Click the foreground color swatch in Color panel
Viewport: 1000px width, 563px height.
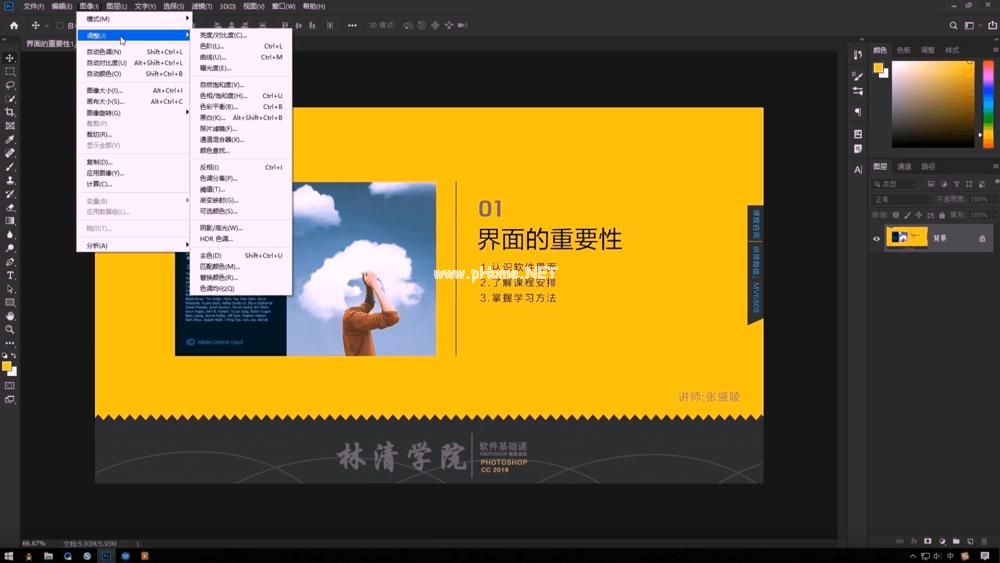[878, 68]
